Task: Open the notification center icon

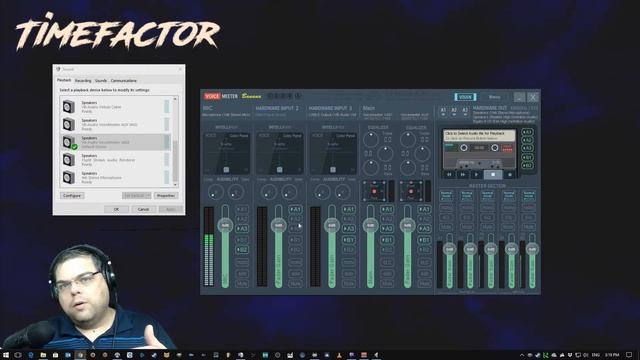Action: [x=629, y=355]
